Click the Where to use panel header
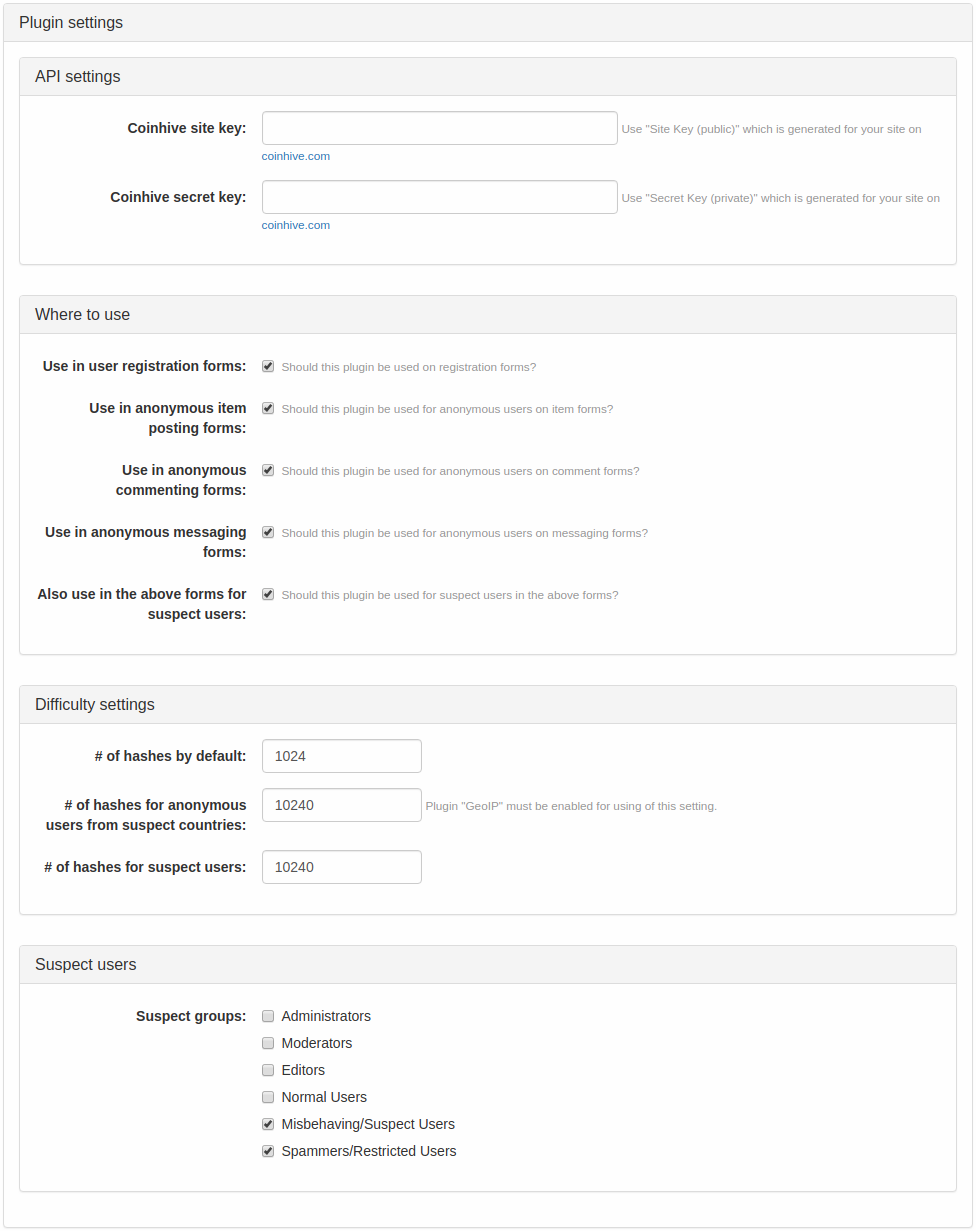This screenshot has width=976, height=1231. point(488,315)
